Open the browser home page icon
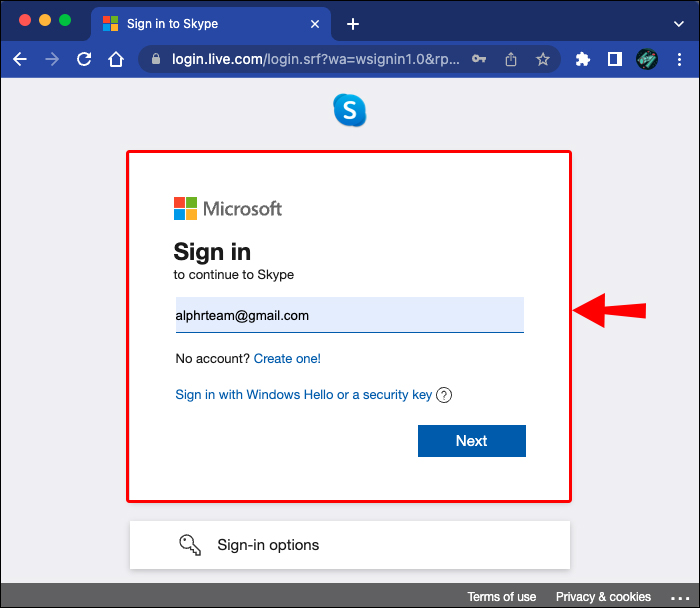The image size is (700, 608). (116, 59)
